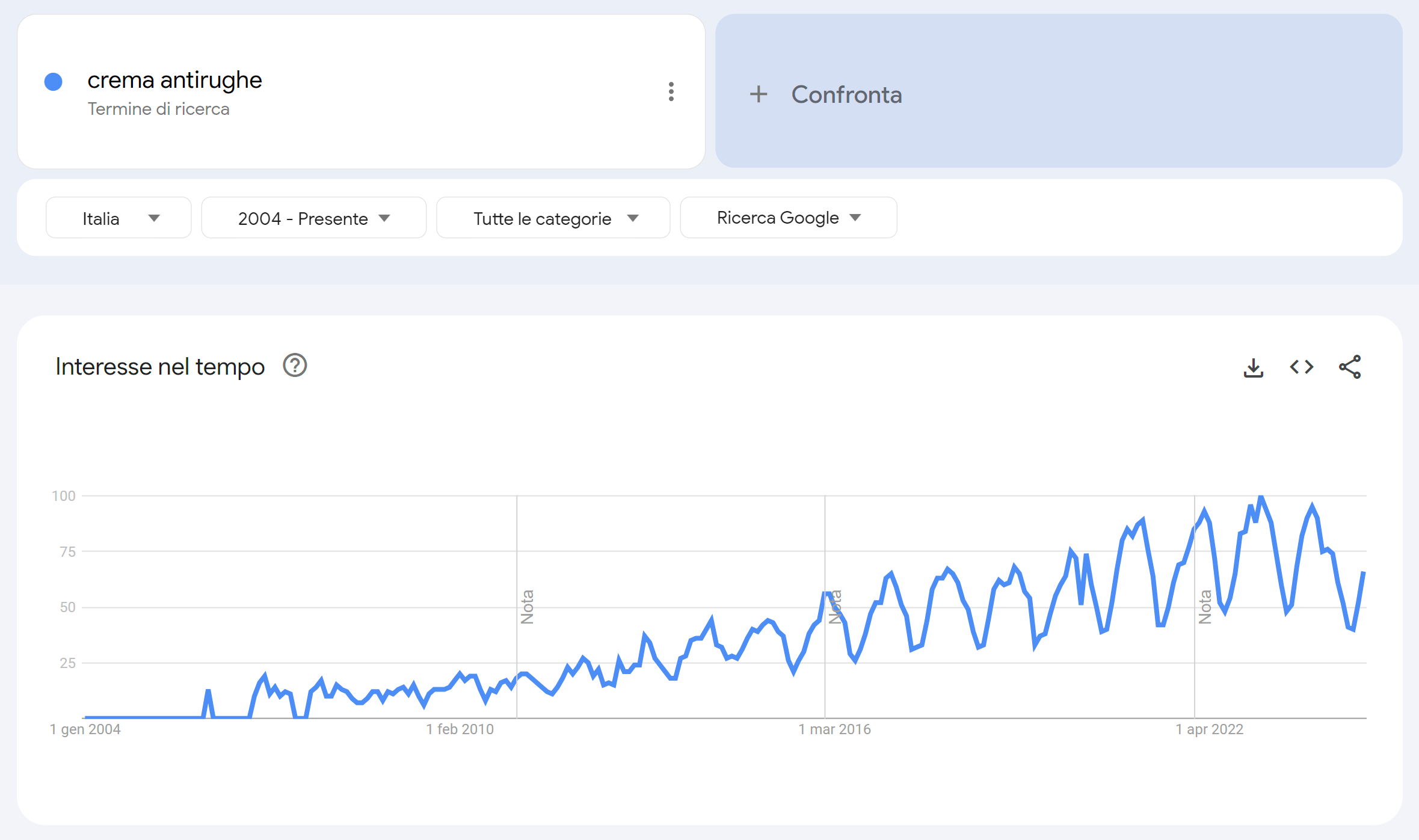Open the Ricerca Google search type dropdown
This screenshot has height=840, width=1419.
click(789, 218)
